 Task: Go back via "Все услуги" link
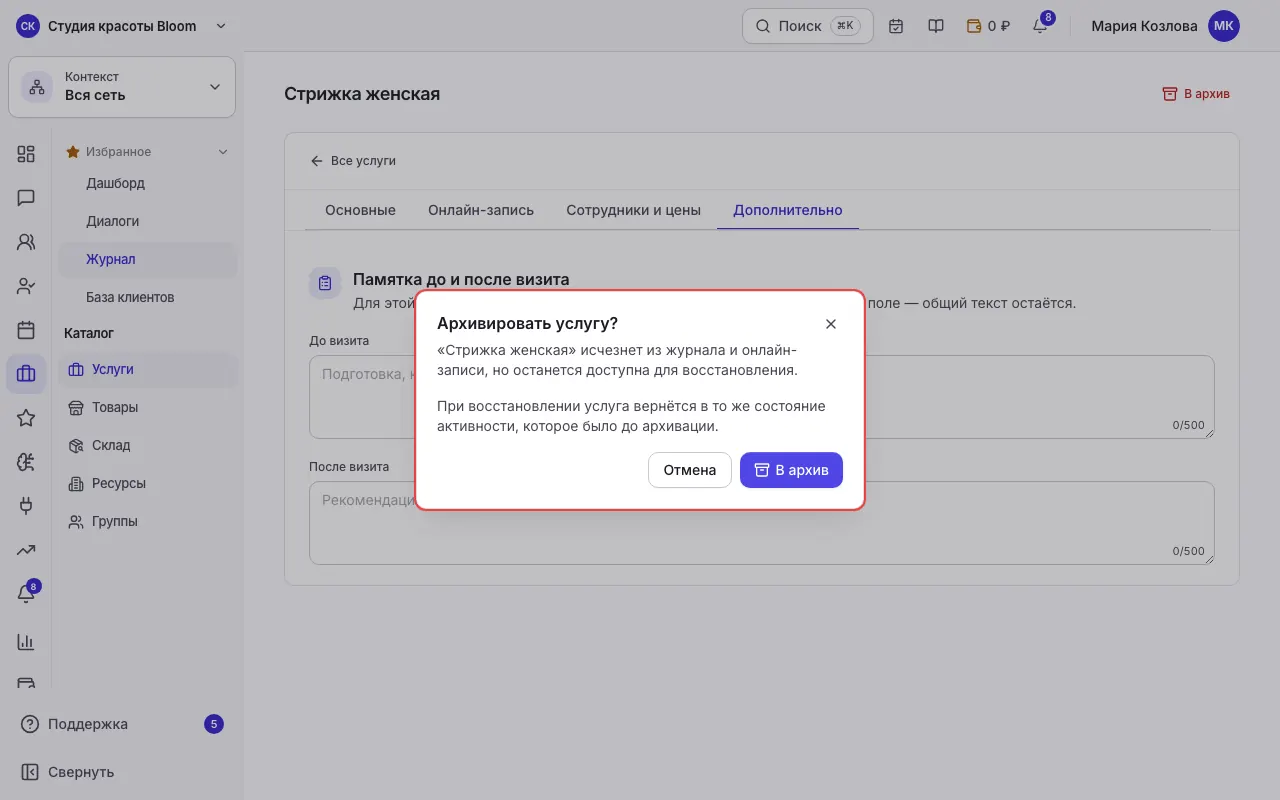(x=353, y=160)
